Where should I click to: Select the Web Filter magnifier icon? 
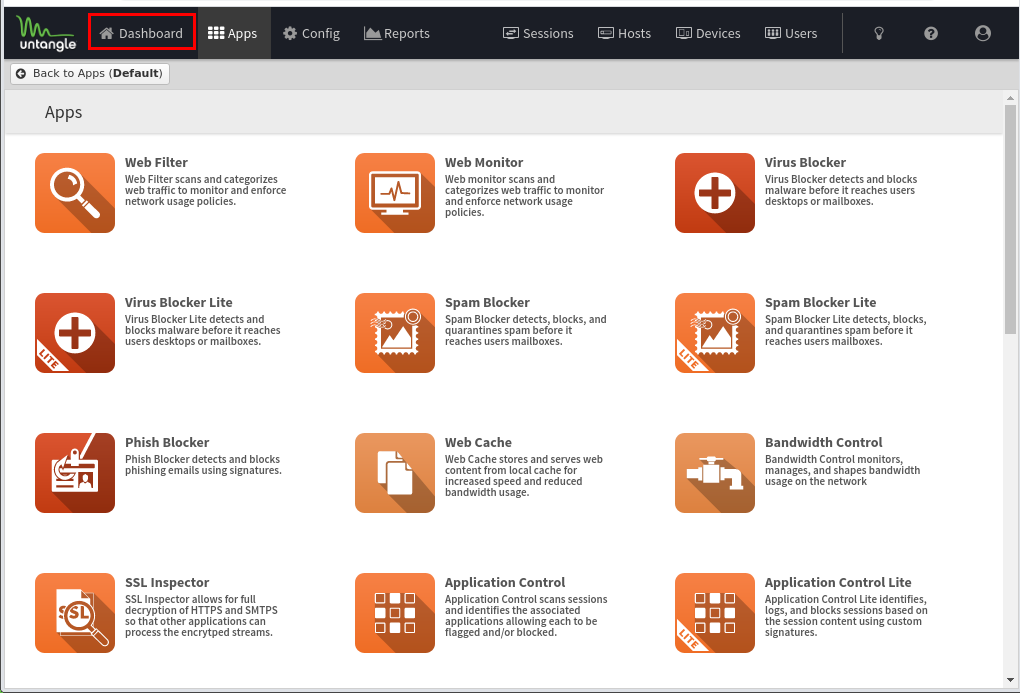pyautogui.click(x=75, y=193)
